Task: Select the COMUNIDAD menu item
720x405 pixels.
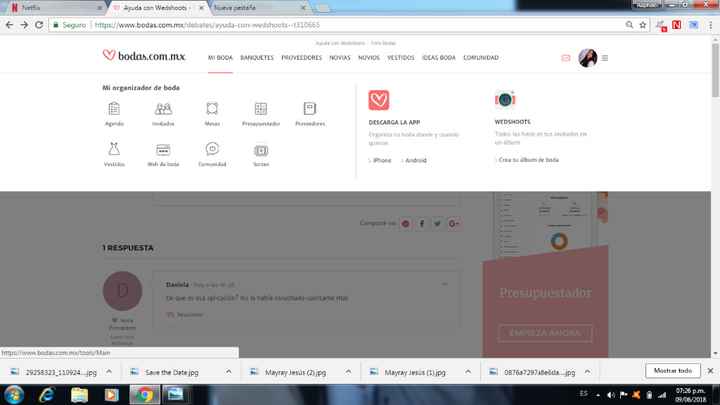Action: [x=481, y=58]
